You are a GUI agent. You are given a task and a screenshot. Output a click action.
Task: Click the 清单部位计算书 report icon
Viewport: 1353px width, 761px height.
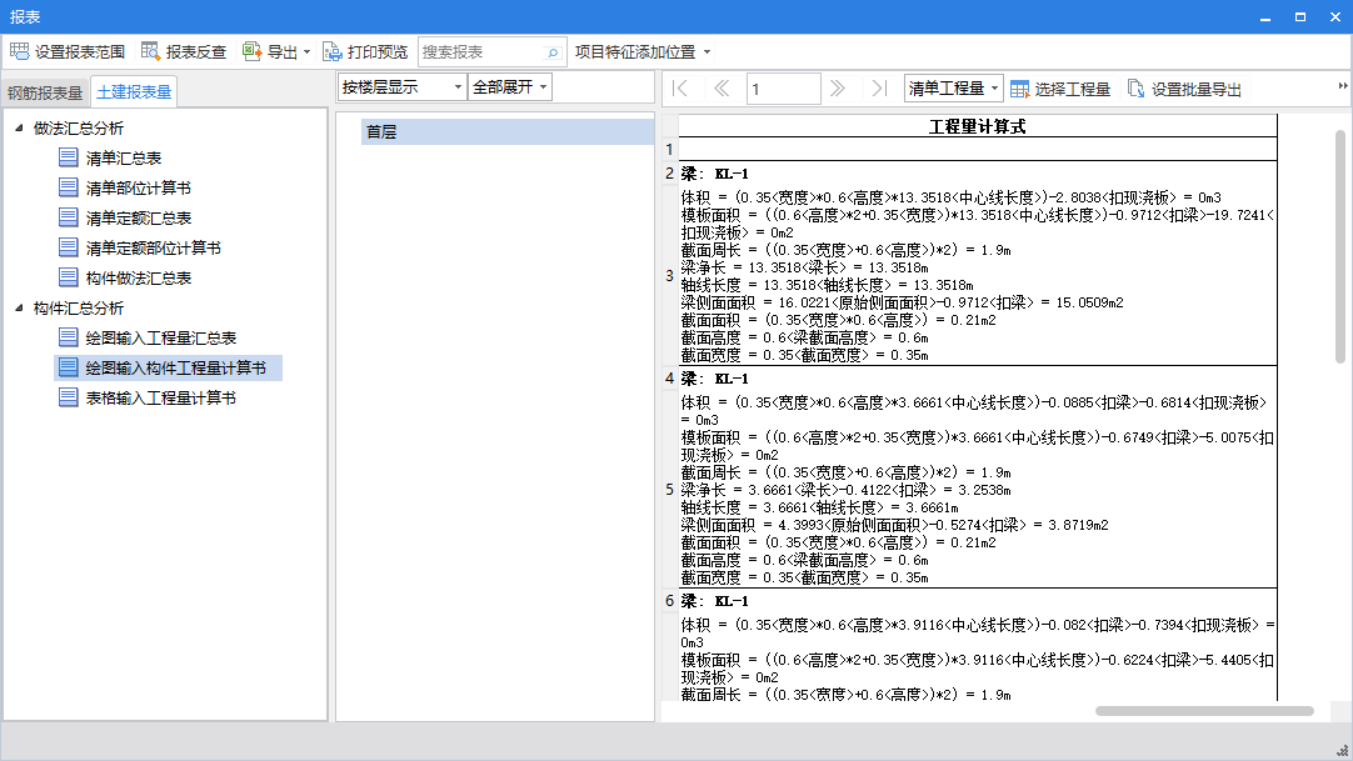(68, 187)
